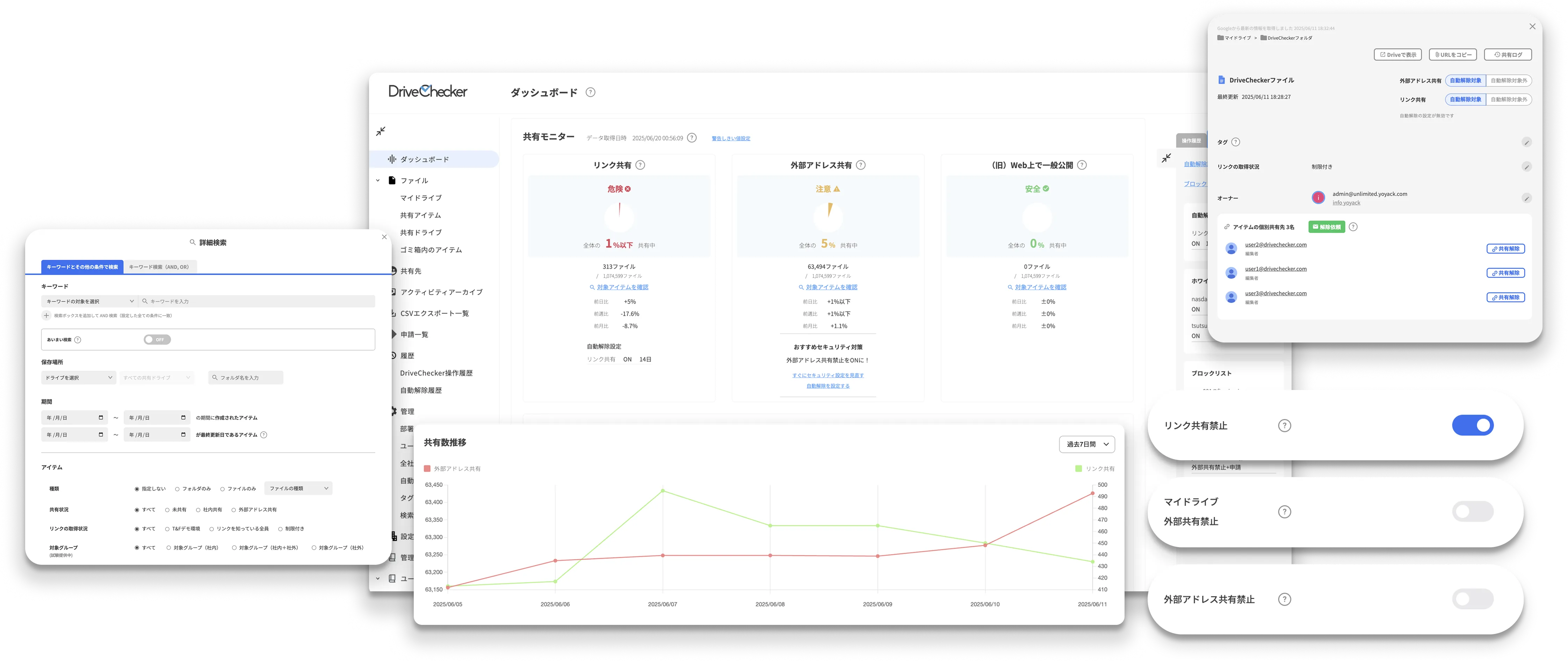This screenshot has height=671, width=1568.
Task: Click help icon on リンク共有 monitor card
Action: [640, 165]
